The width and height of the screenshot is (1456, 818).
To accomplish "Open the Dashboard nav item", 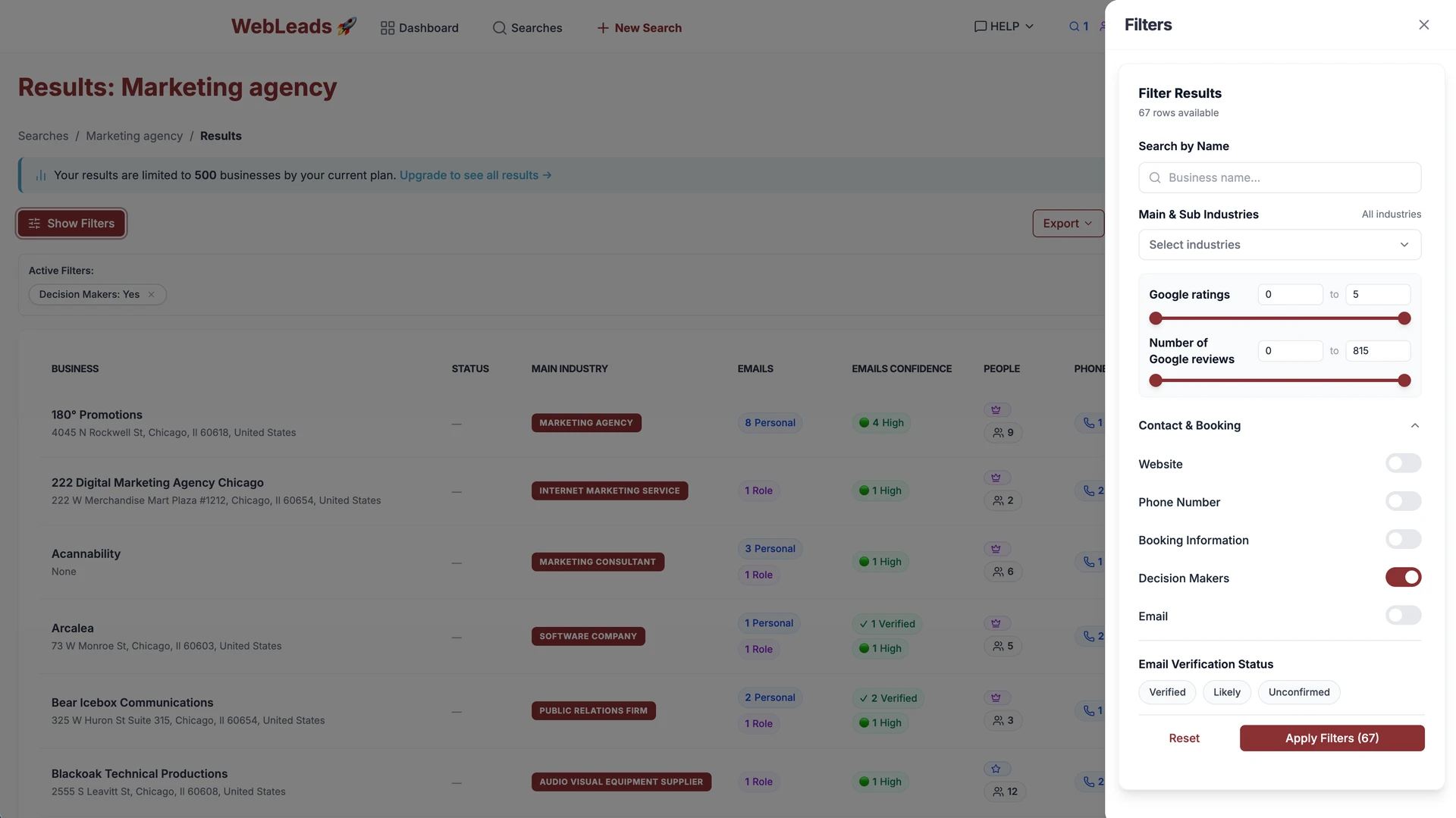I will [419, 28].
